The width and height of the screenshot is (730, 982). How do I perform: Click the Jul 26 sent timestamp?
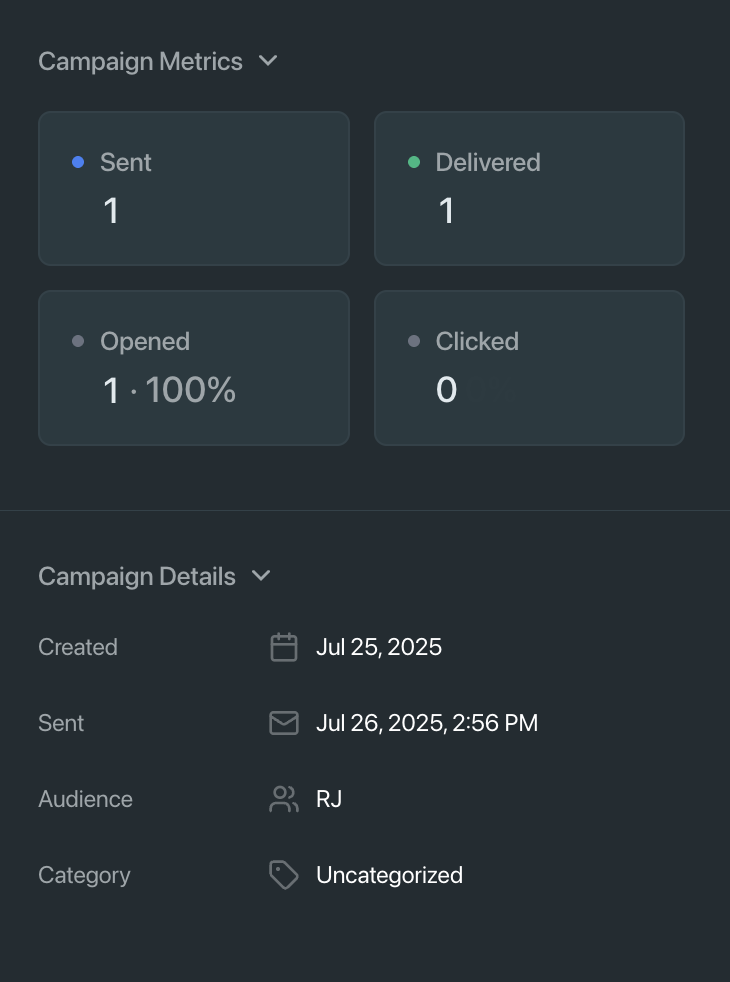pos(427,723)
